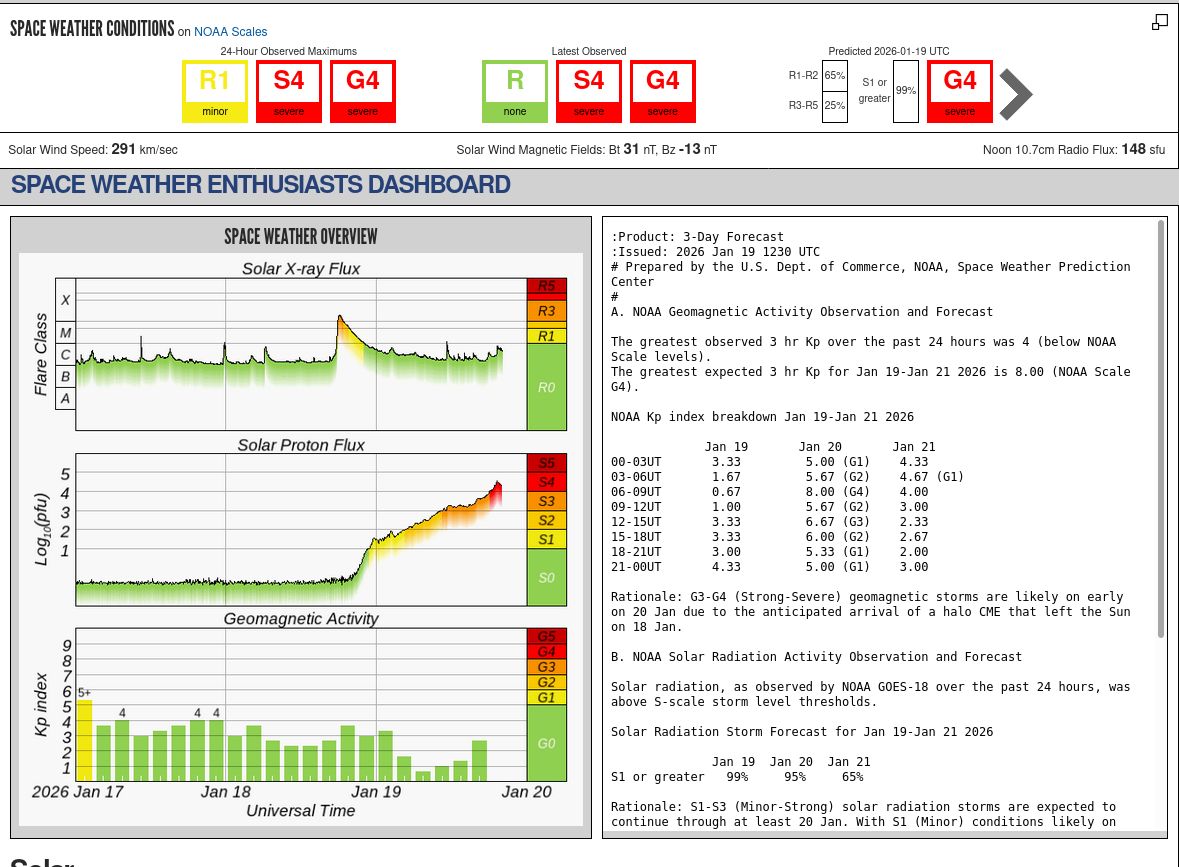1179x867 pixels.
Task: Open the NOAA Scales link
Action: click(230, 32)
